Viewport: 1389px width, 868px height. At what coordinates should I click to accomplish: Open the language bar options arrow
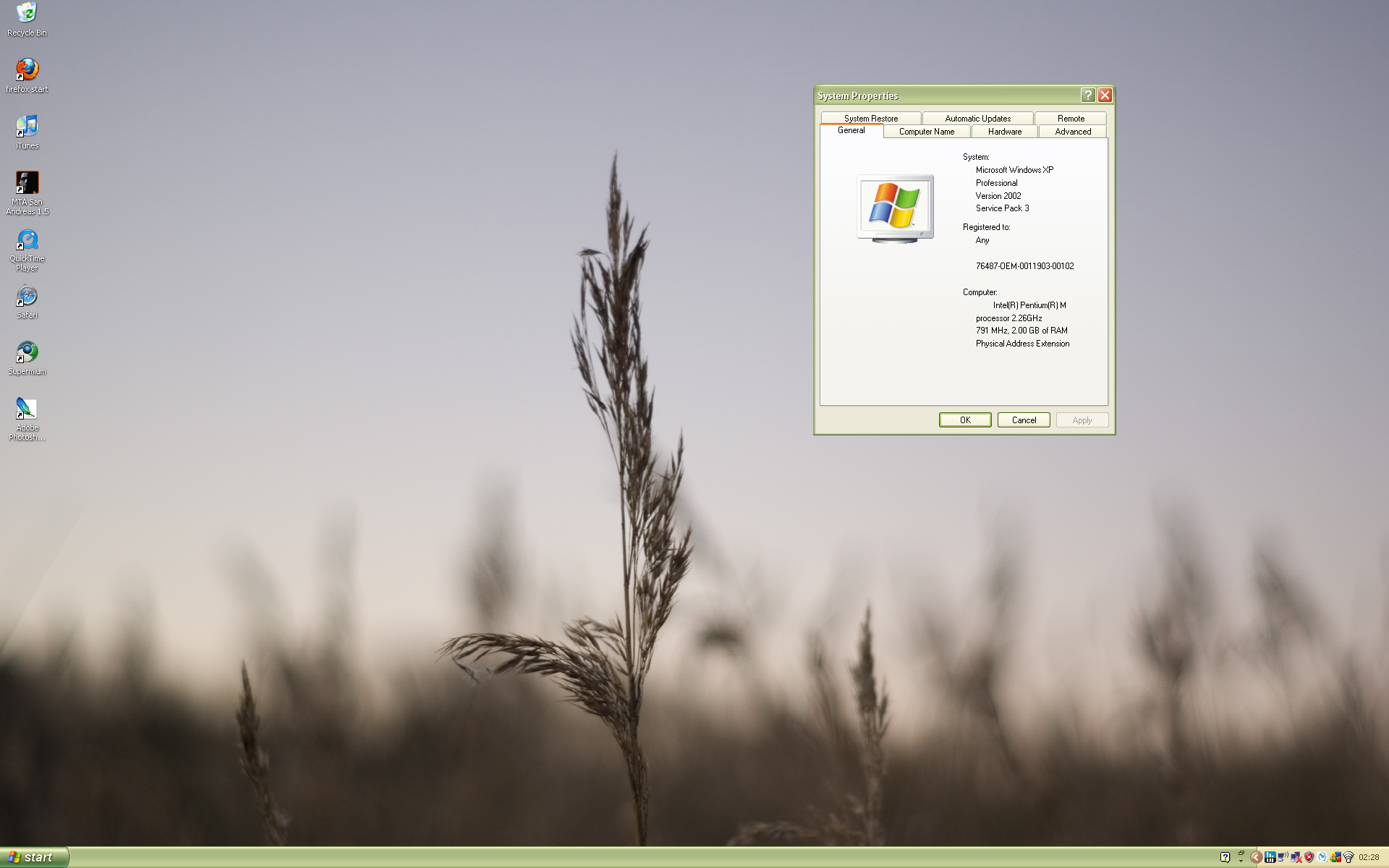tap(1241, 861)
